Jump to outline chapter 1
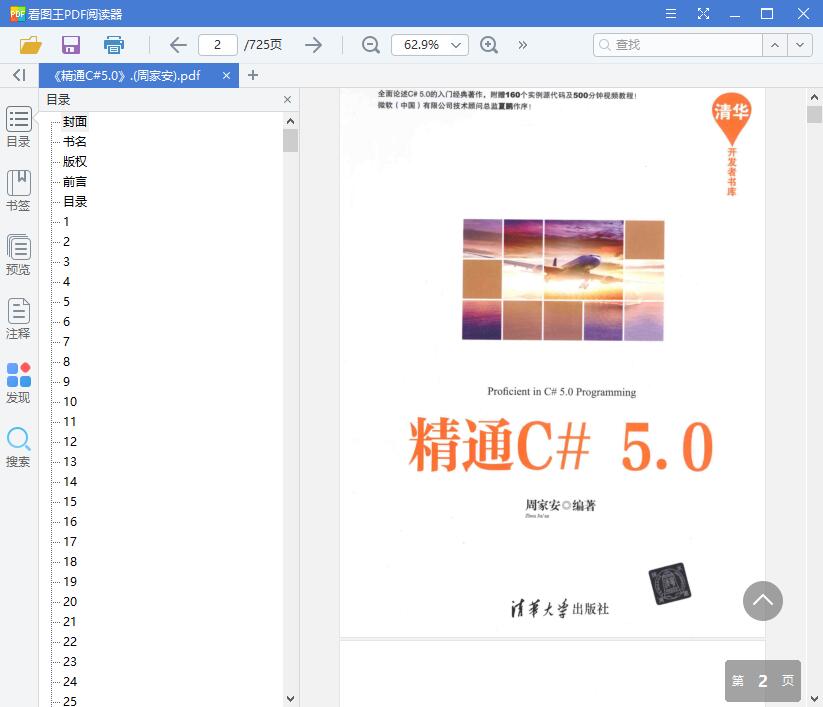Screen dimensions: 823x707 (66, 221)
